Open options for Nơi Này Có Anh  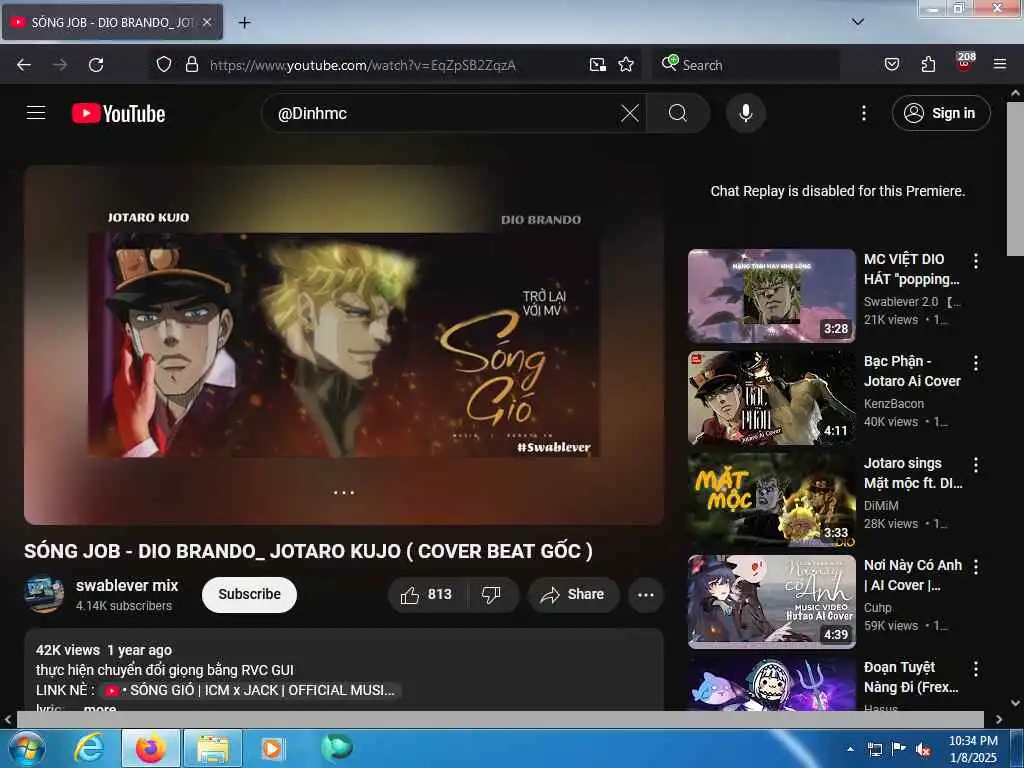[976, 567]
